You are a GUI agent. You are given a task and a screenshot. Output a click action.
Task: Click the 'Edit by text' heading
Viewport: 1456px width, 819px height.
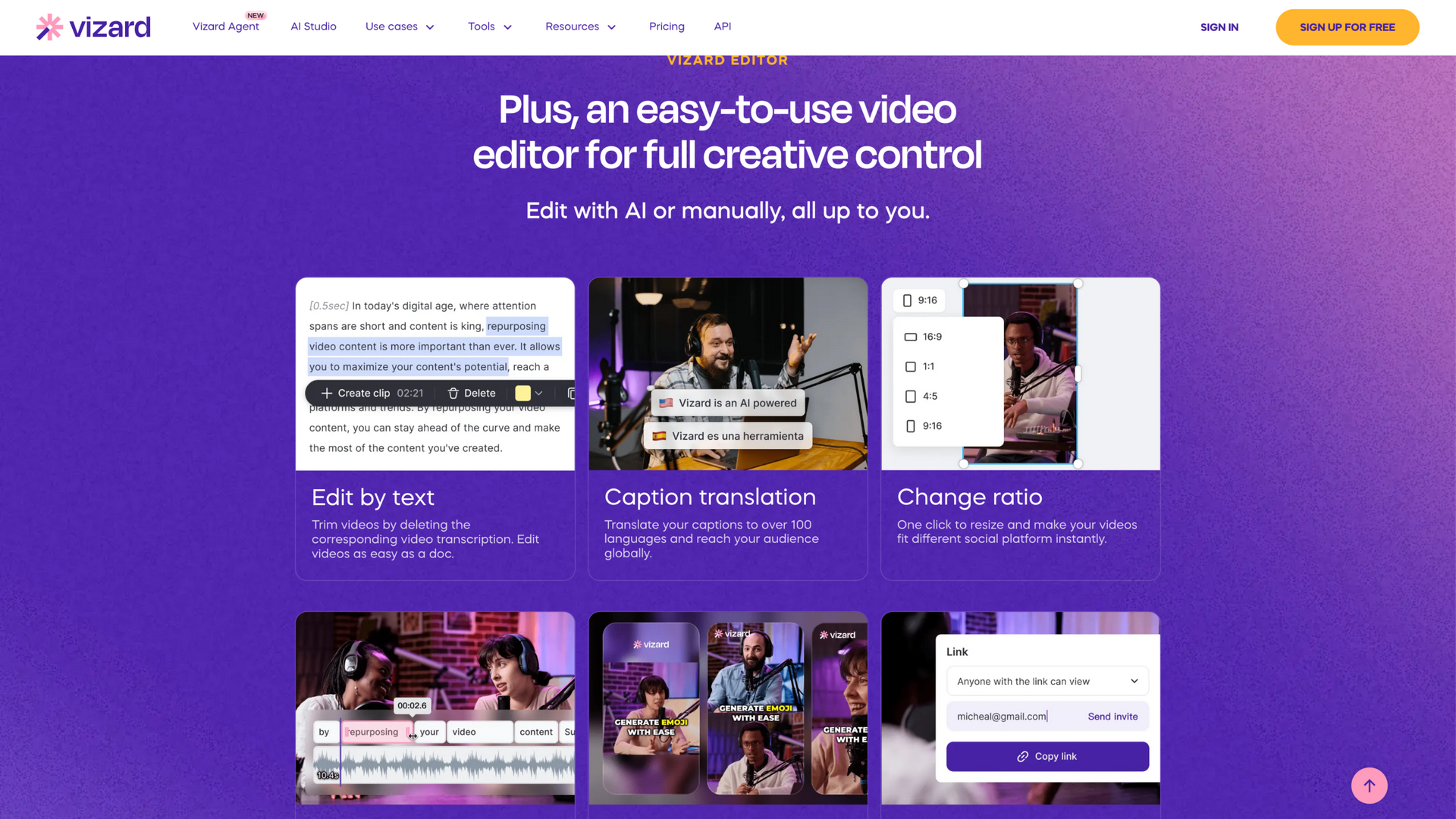click(x=372, y=497)
